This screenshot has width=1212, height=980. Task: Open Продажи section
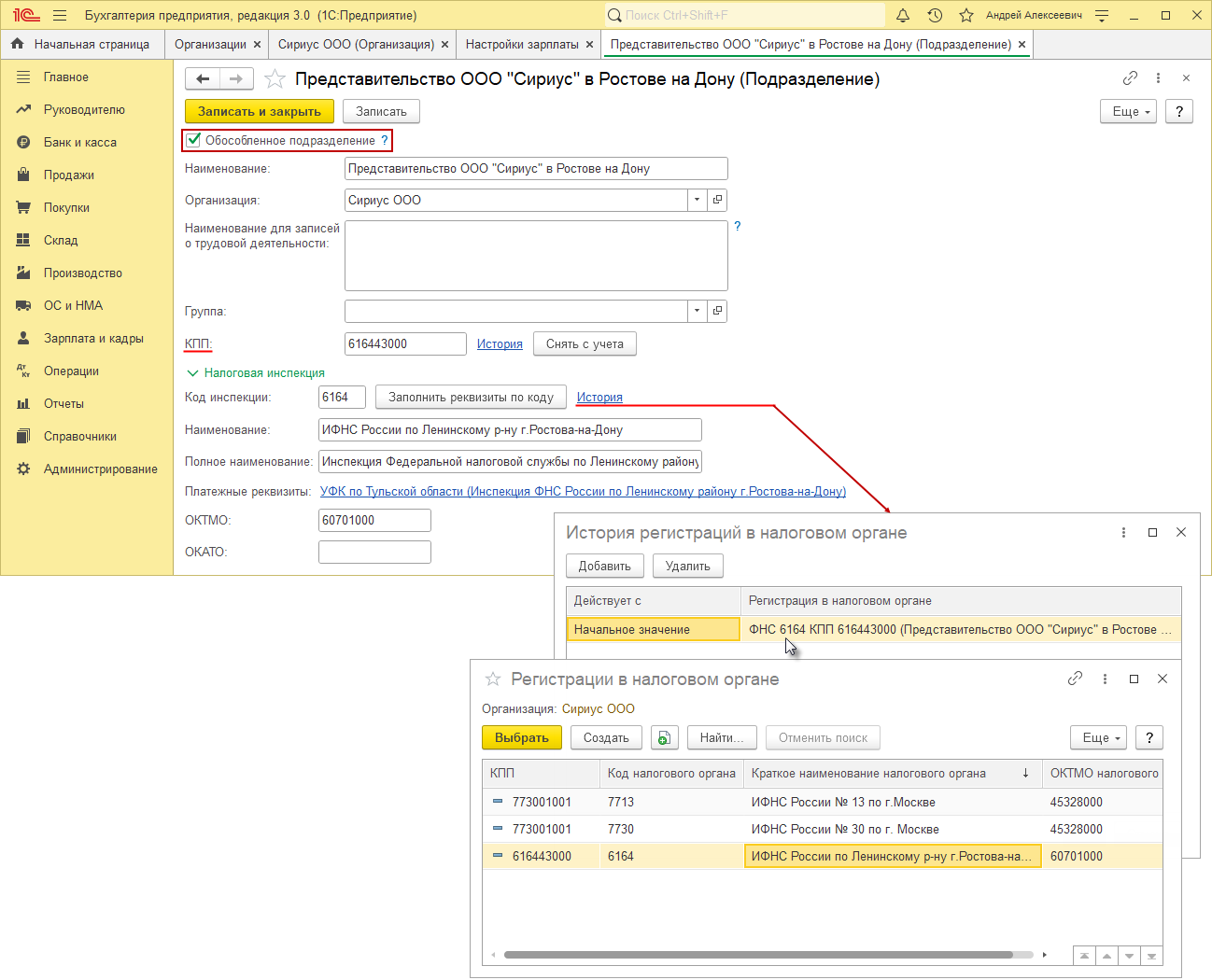coord(68,175)
